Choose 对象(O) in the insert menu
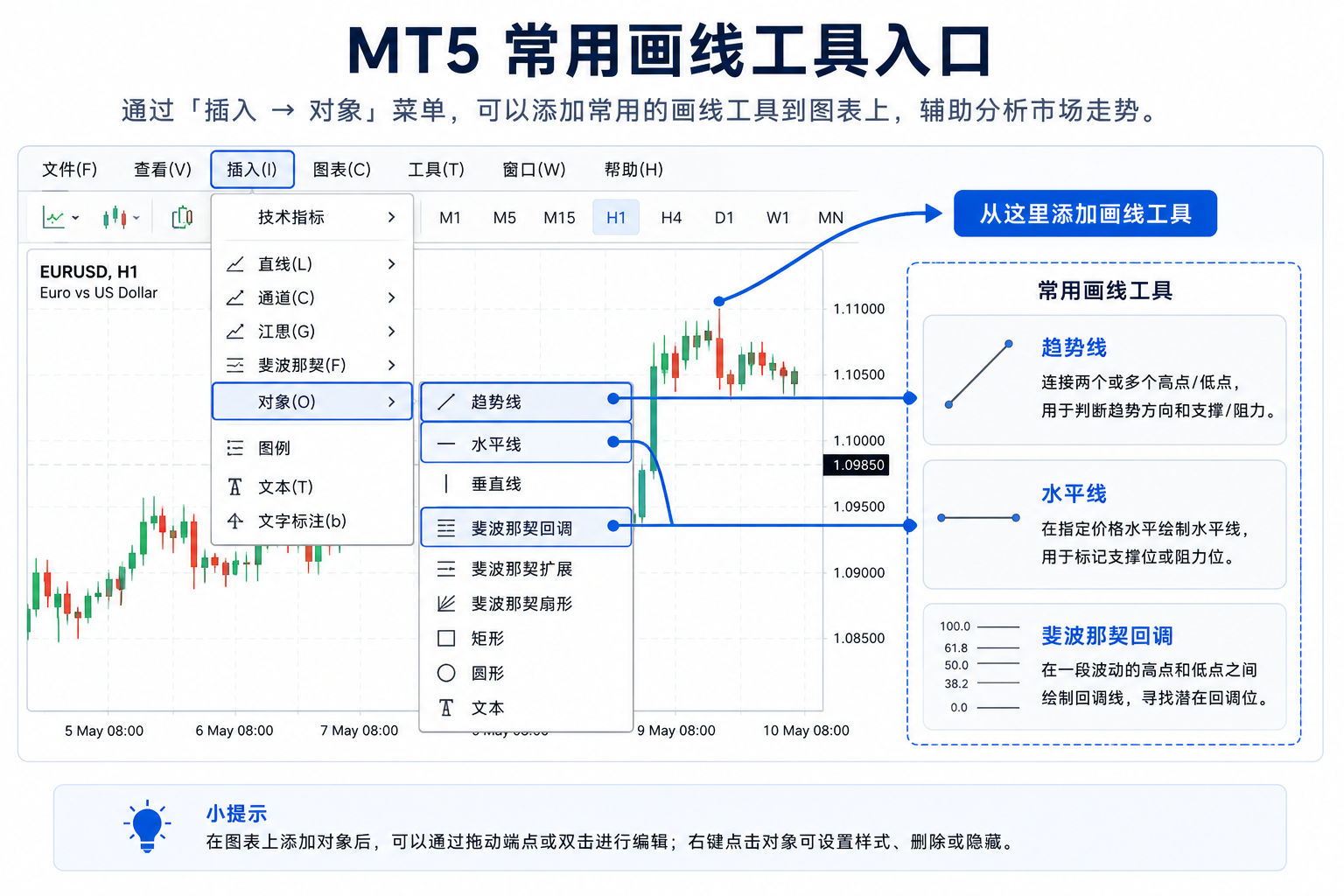 click(312, 402)
